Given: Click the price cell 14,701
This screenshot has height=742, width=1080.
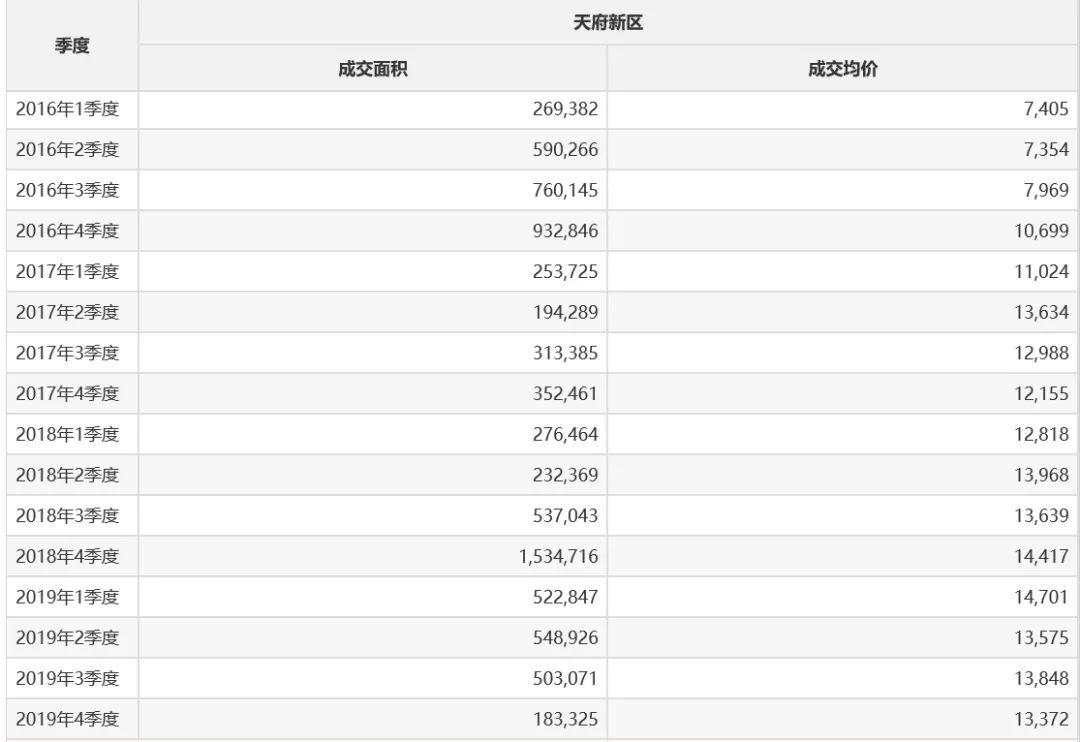Looking at the screenshot, I should pos(1041,597).
